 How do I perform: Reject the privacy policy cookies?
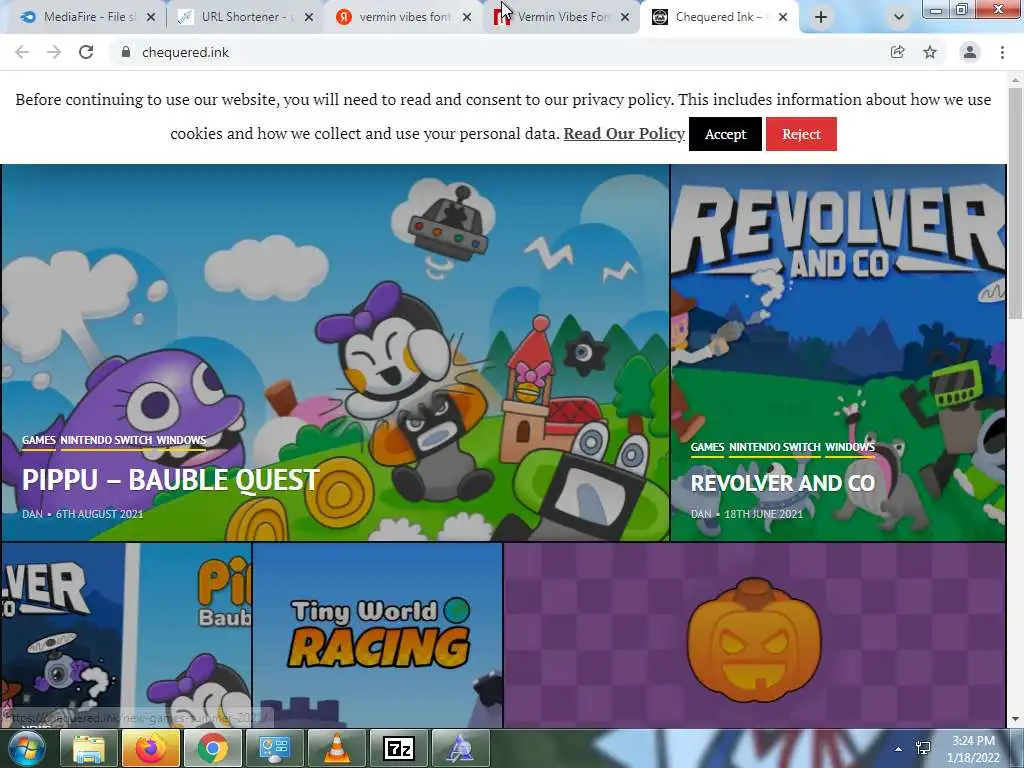click(801, 134)
